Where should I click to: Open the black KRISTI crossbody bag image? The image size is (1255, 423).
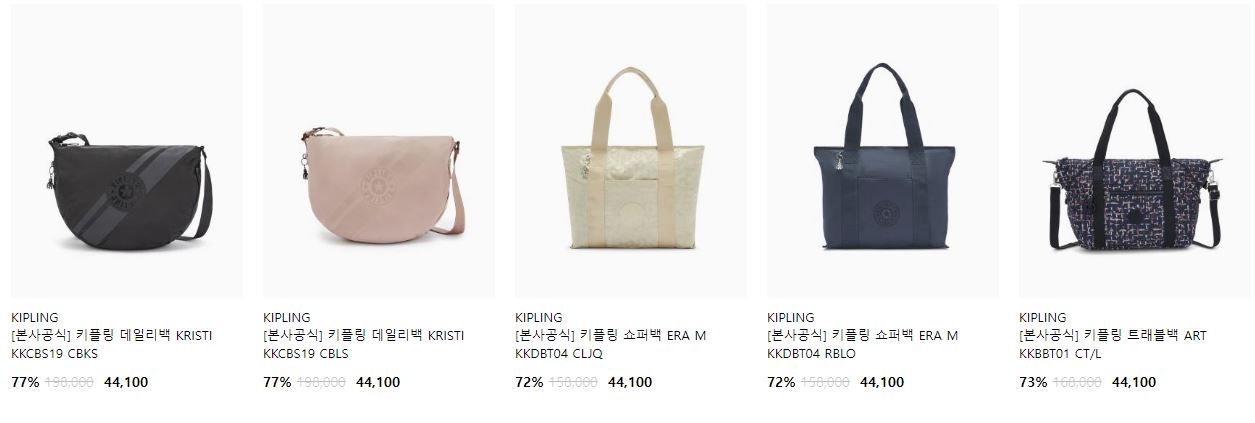(x=127, y=151)
